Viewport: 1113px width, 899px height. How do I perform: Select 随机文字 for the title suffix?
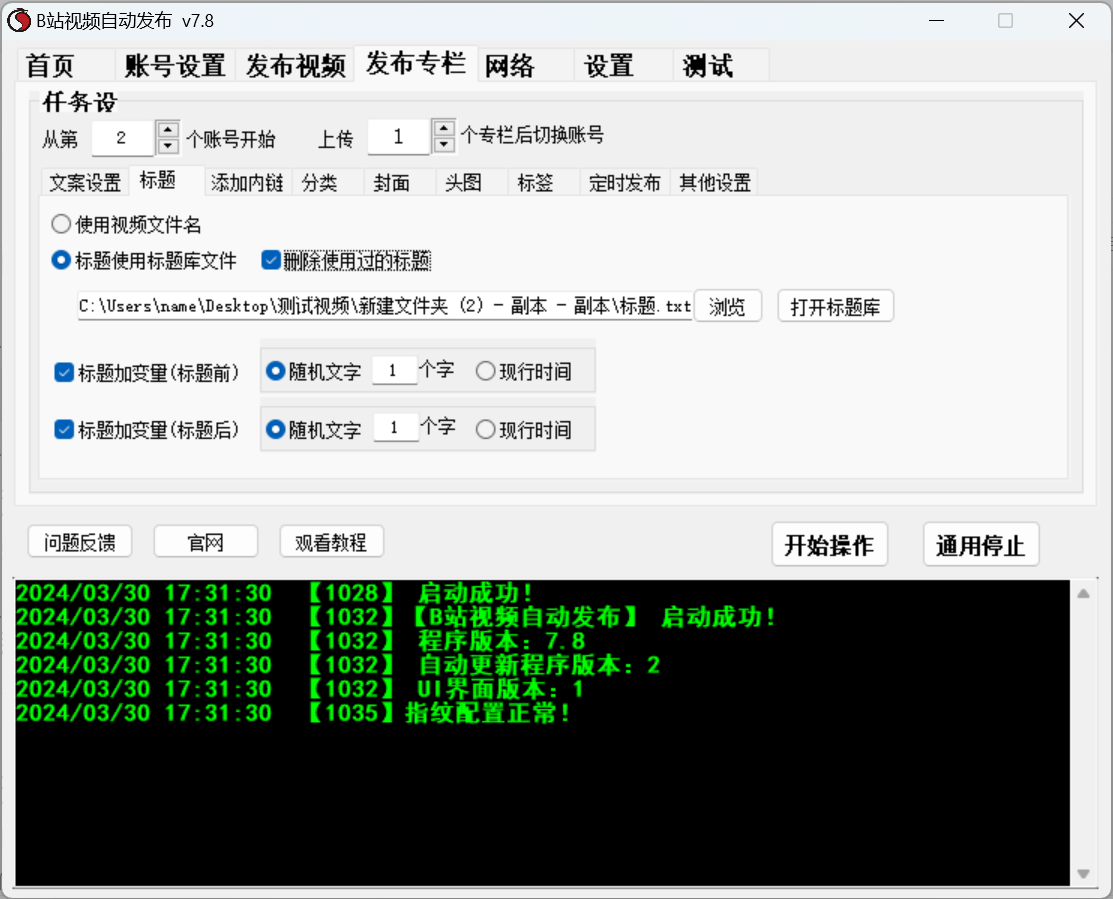point(314,429)
